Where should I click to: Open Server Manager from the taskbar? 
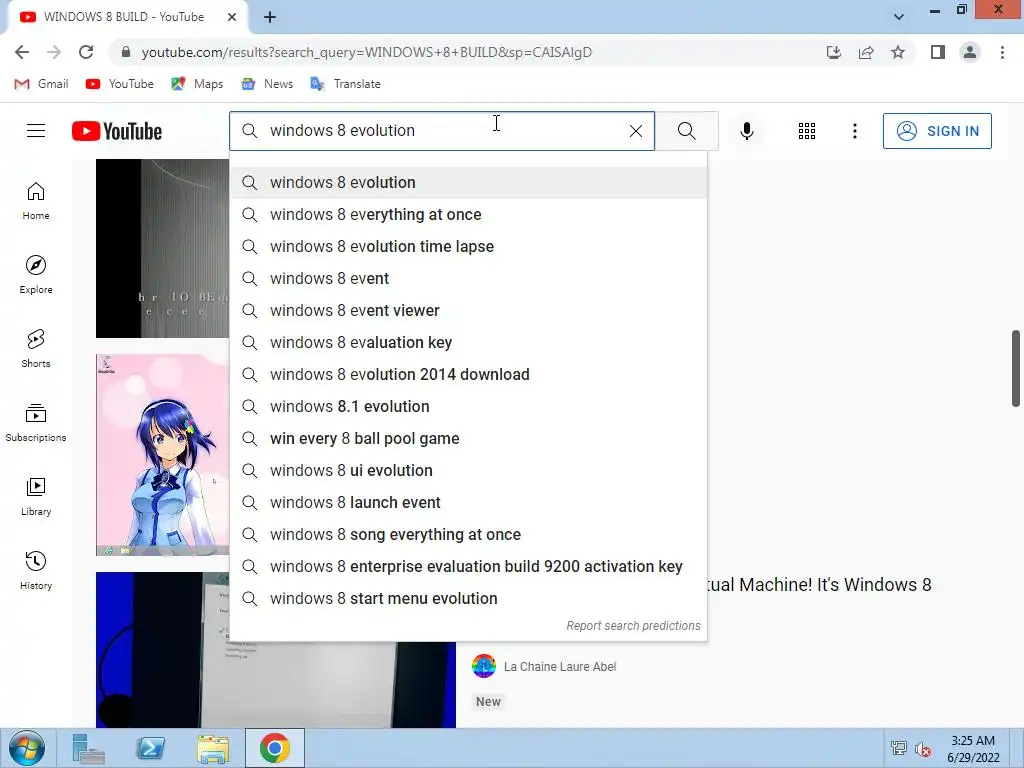tap(88, 748)
